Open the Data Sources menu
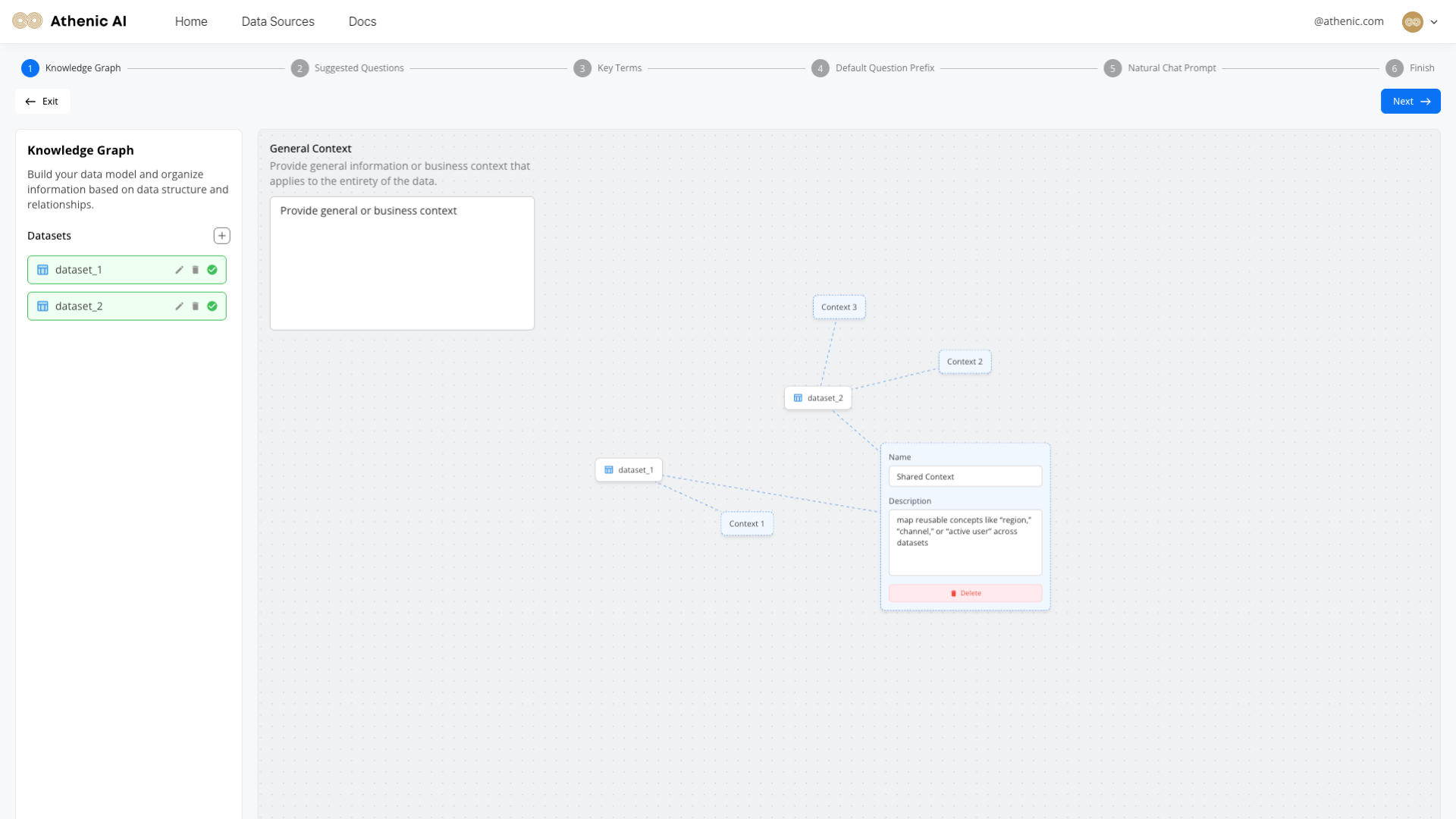The width and height of the screenshot is (1456, 819). (x=278, y=21)
